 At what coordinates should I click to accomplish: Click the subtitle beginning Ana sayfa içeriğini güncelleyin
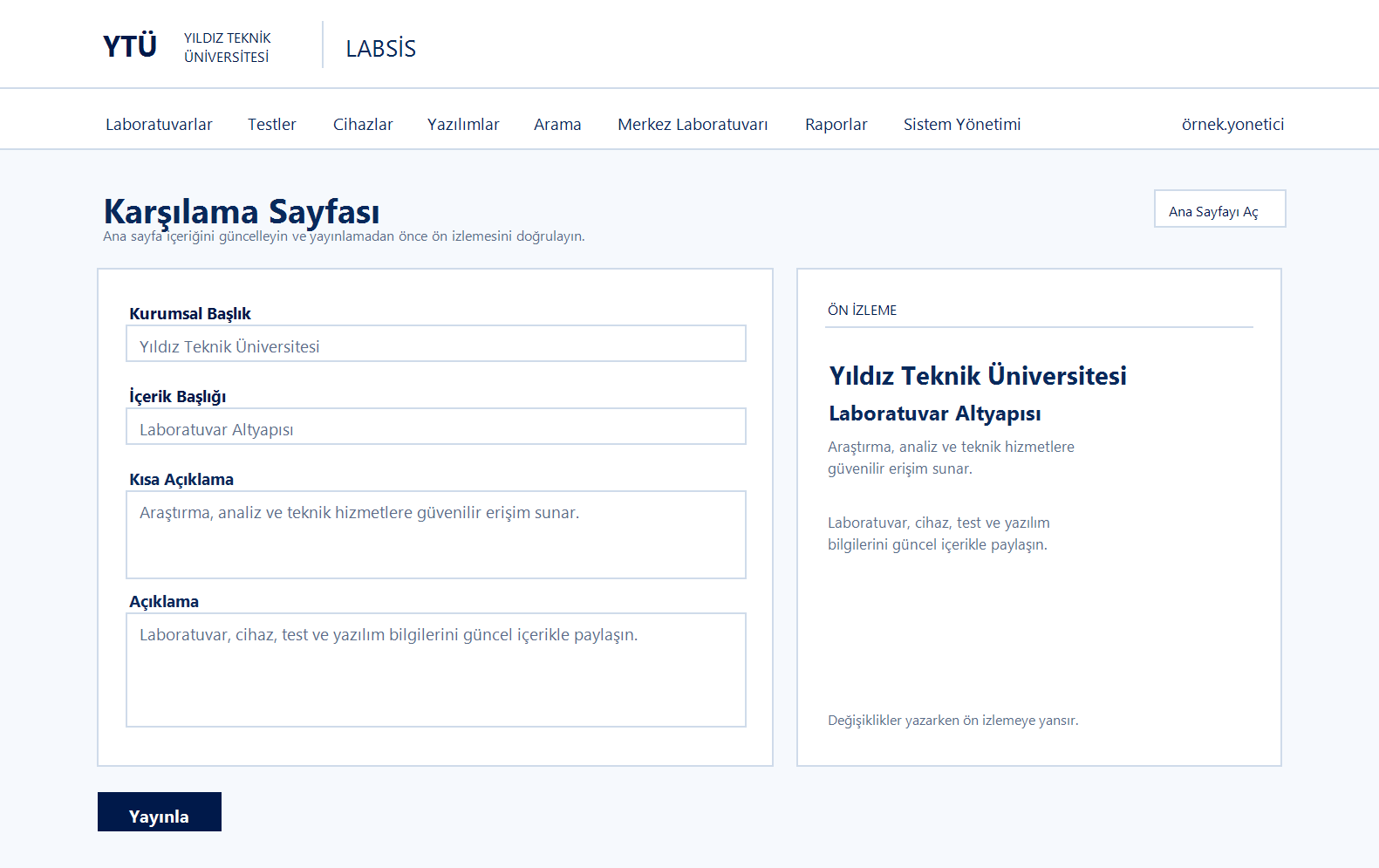(344, 236)
